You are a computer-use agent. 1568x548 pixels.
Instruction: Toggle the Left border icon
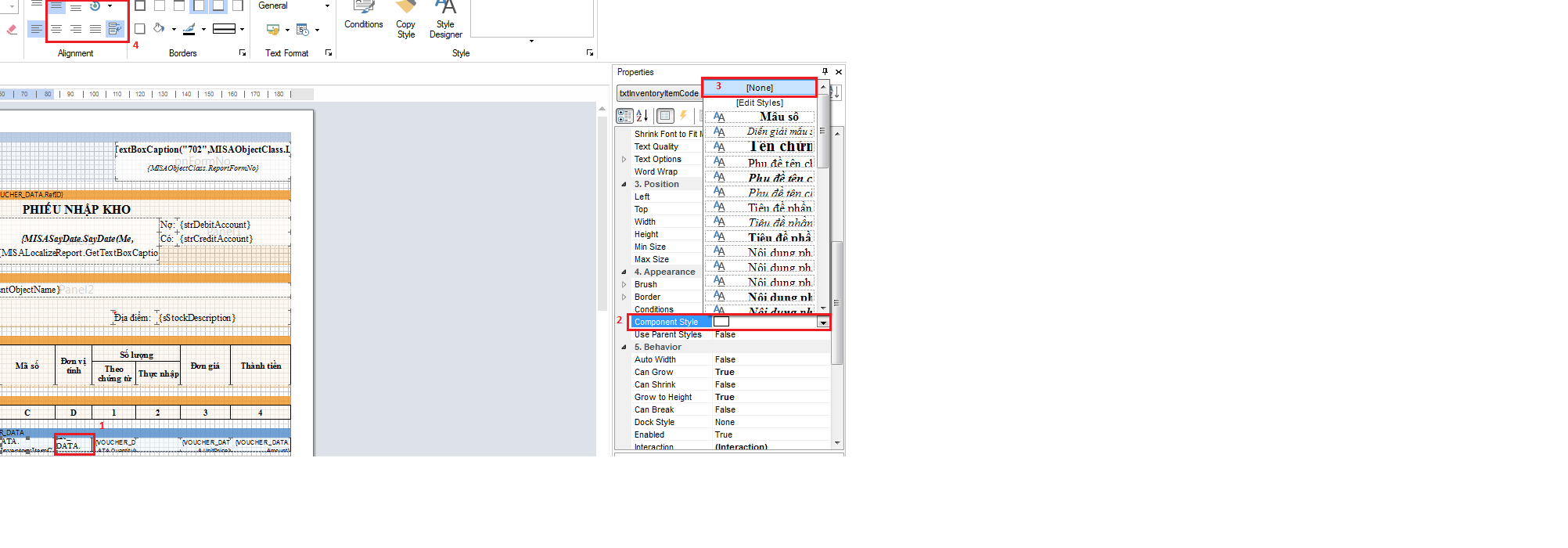tap(199, 6)
